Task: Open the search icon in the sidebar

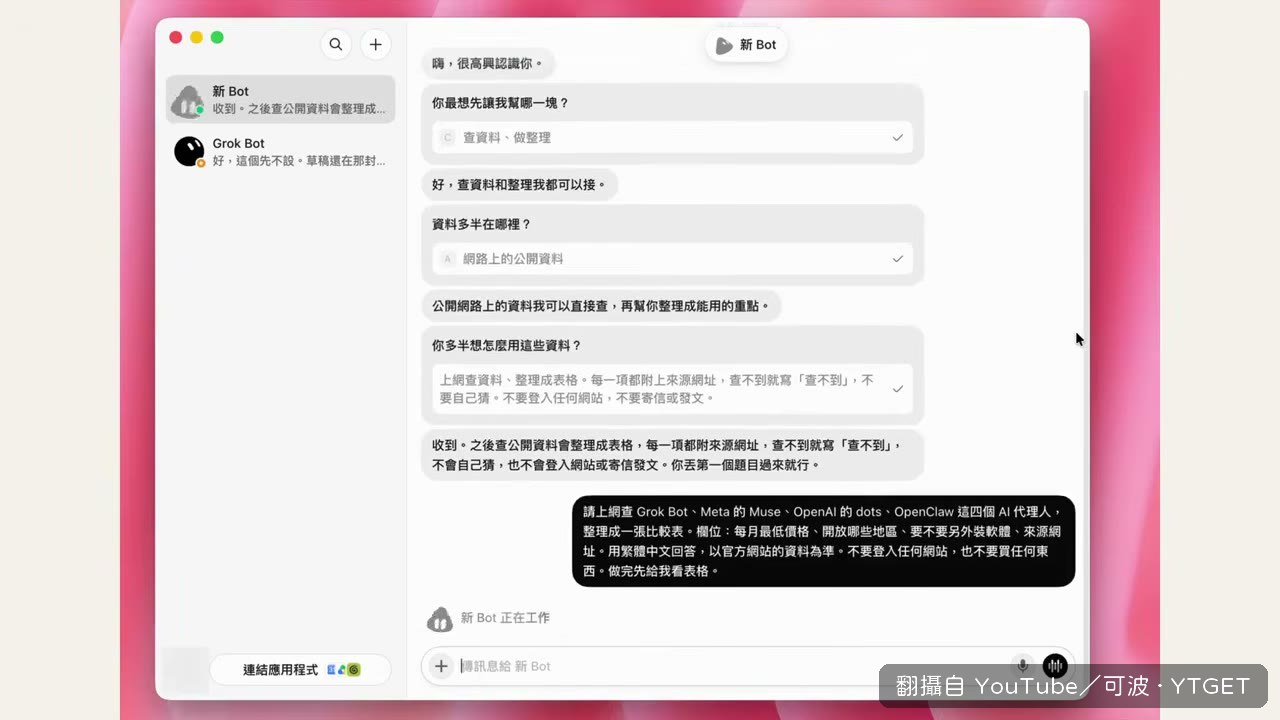Action: tap(336, 44)
